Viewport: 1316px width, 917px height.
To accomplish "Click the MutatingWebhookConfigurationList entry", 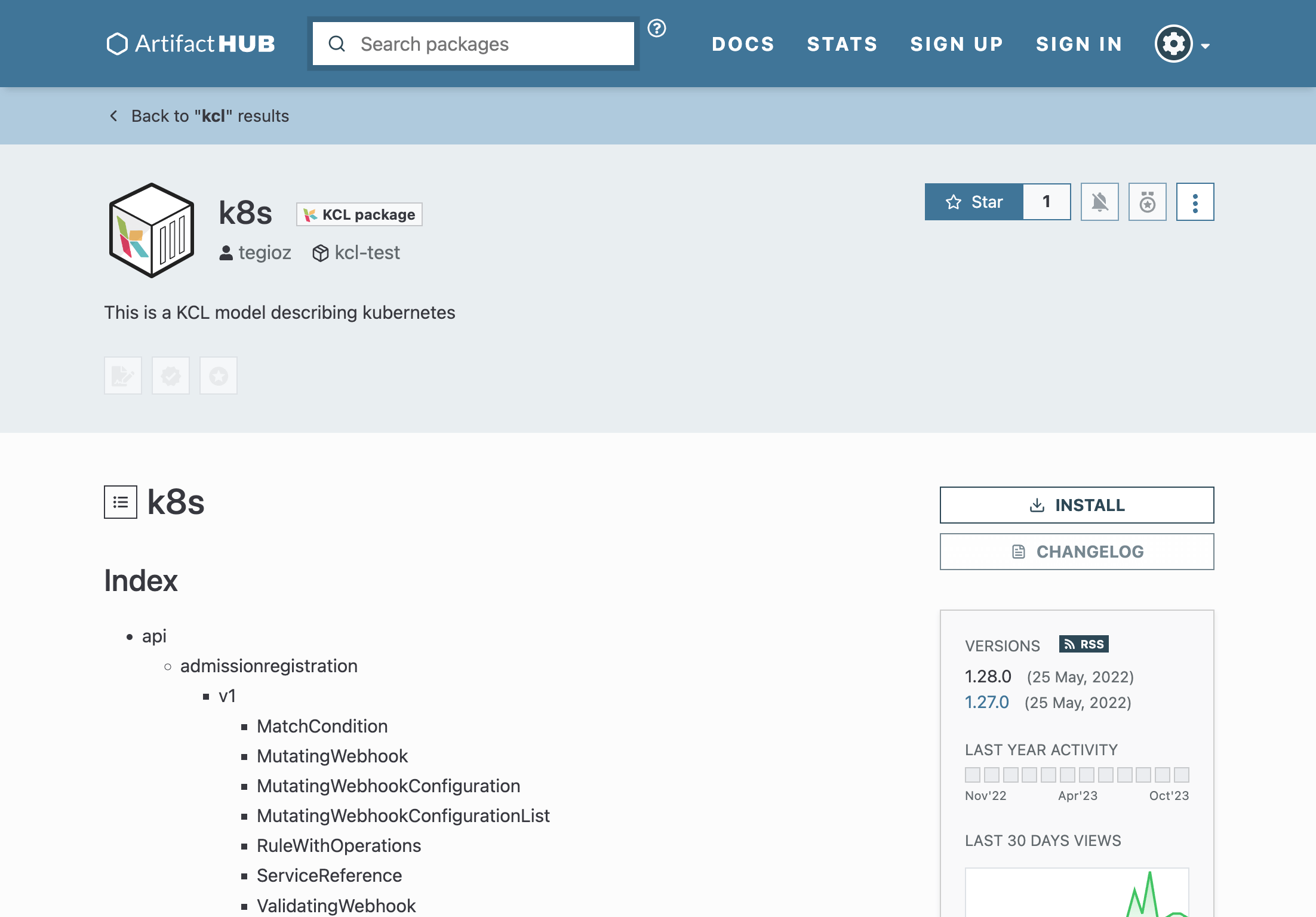I will click(x=403, y=816).
